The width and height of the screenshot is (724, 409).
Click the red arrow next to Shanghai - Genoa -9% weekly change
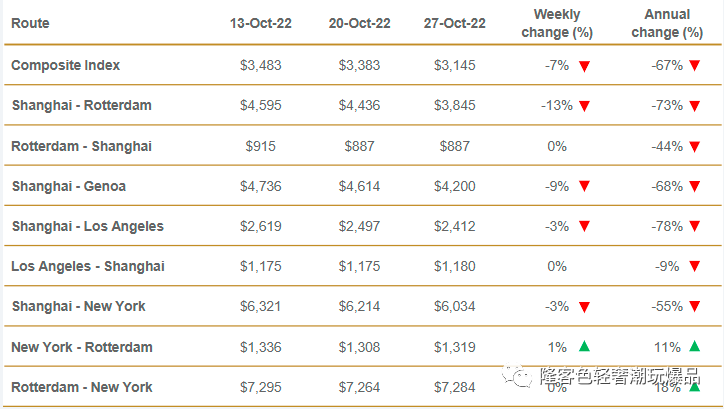pos(584,186)
